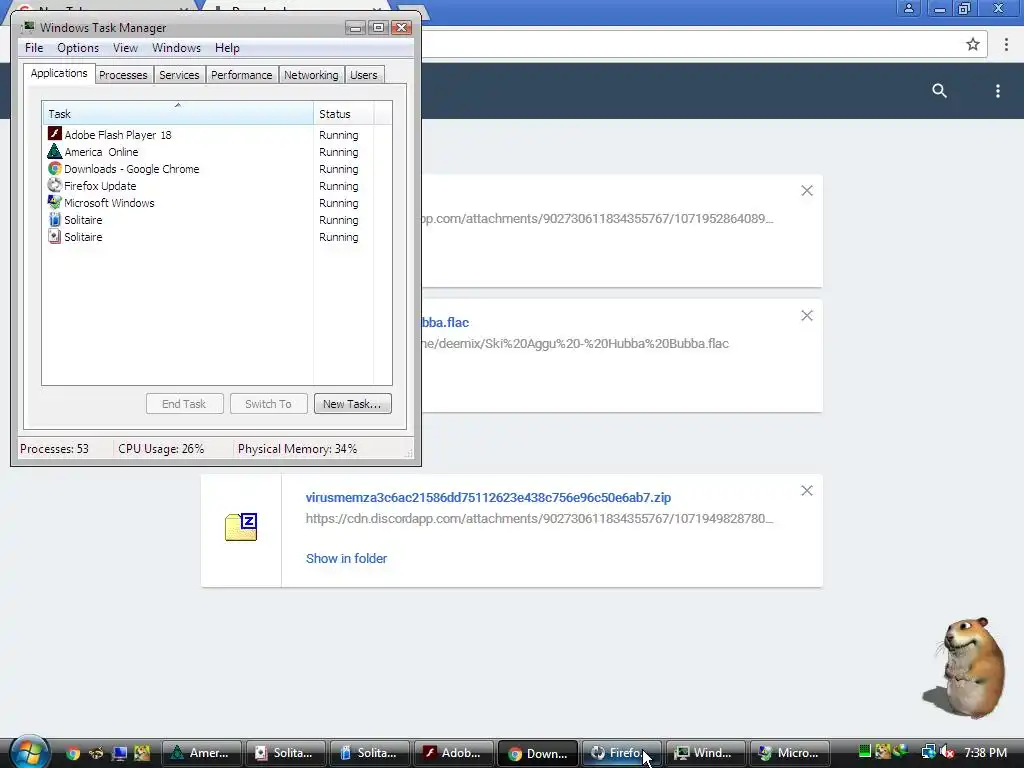Click Show in folder link
This screenshot has width=1024, height=768.
click(x=346, y=558)
